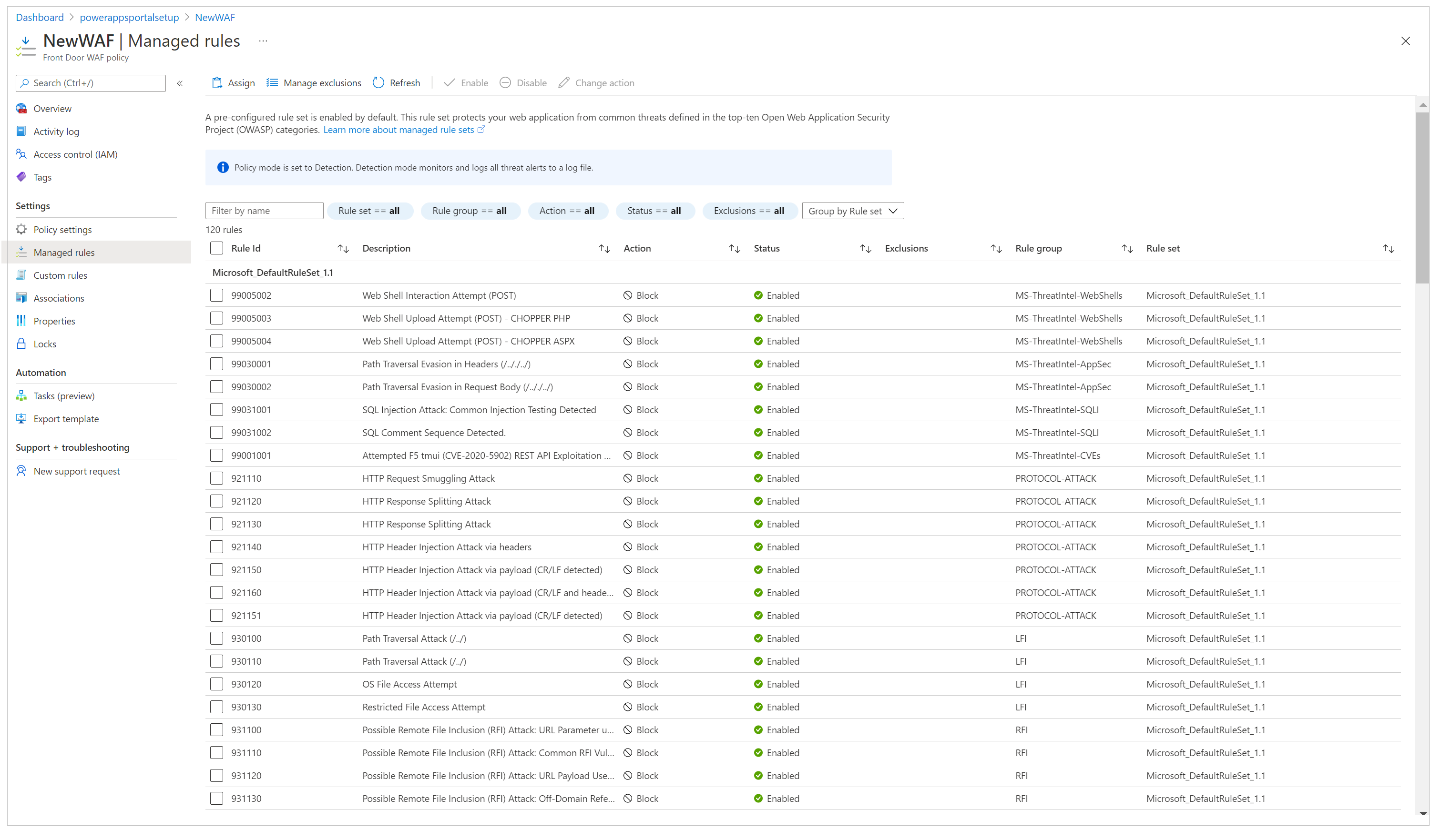The width and height of the screenshot is (1441, 840).
Task: Select the Associations menu item
Action: [x=58, y=298]
